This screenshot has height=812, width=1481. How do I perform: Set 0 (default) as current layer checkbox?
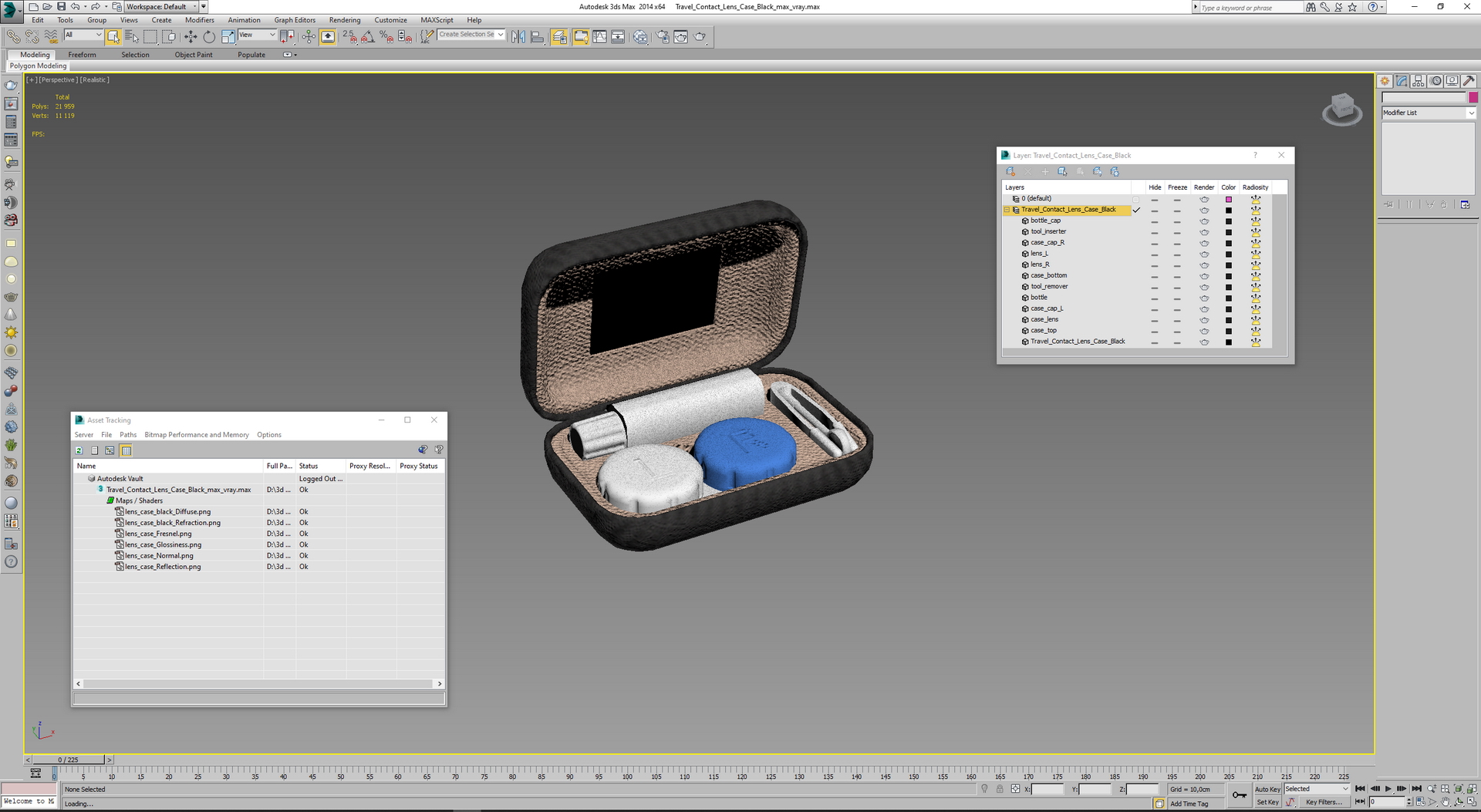(x=1135, y=199)
